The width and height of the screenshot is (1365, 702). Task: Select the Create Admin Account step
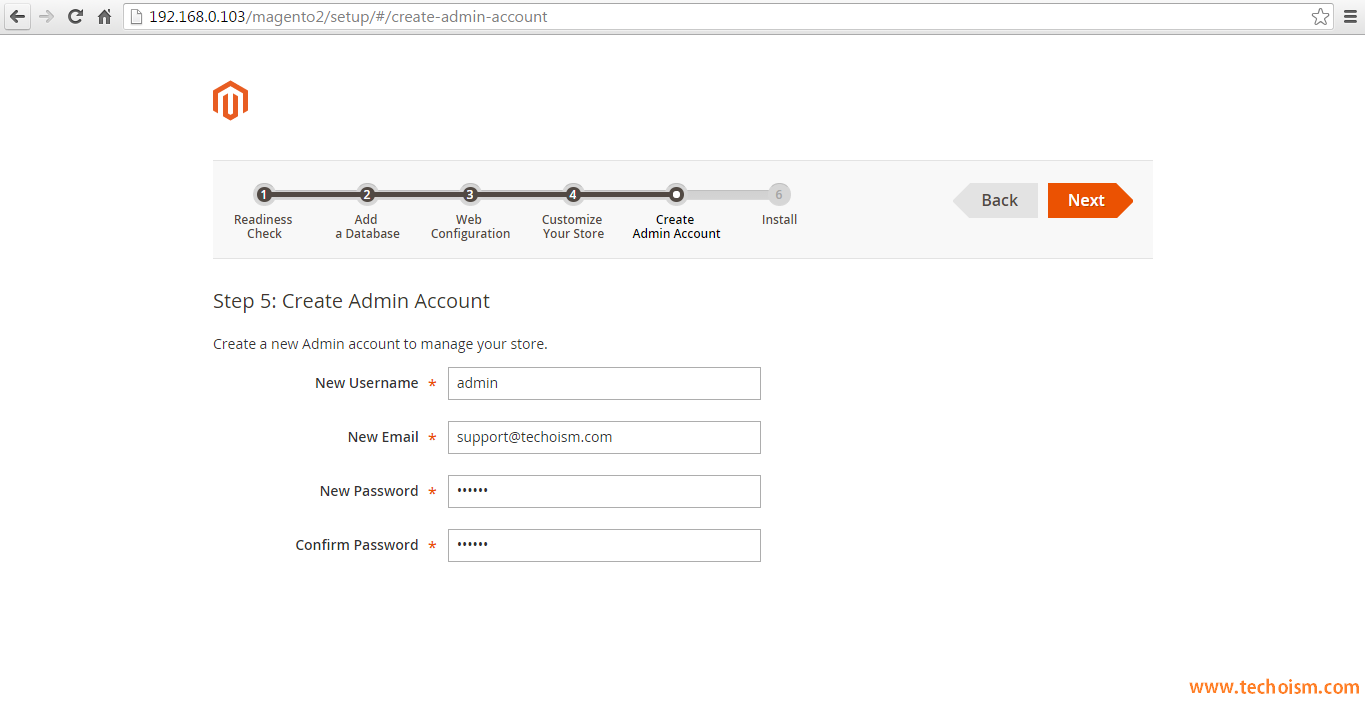coord(676,213)
